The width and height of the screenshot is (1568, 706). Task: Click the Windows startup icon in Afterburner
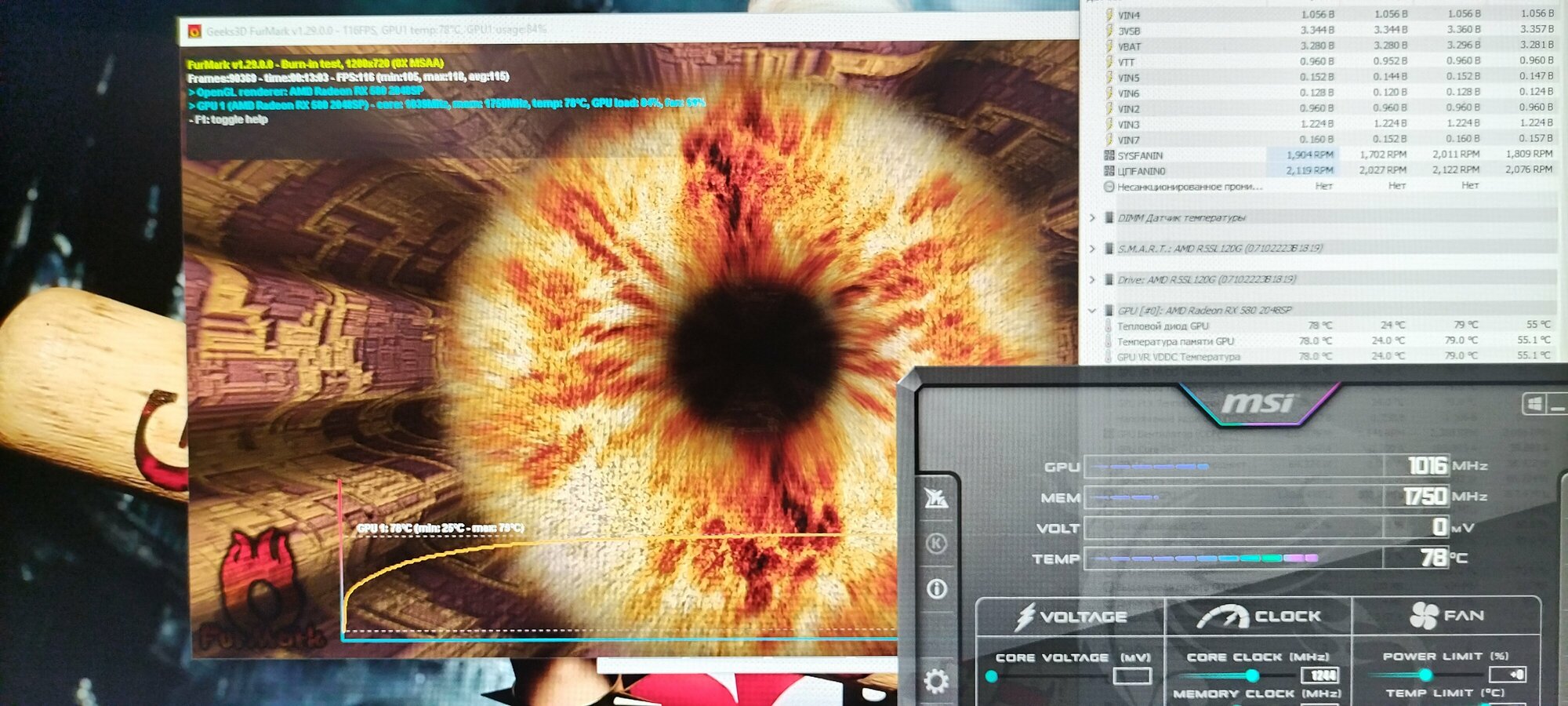point(1534,404)
